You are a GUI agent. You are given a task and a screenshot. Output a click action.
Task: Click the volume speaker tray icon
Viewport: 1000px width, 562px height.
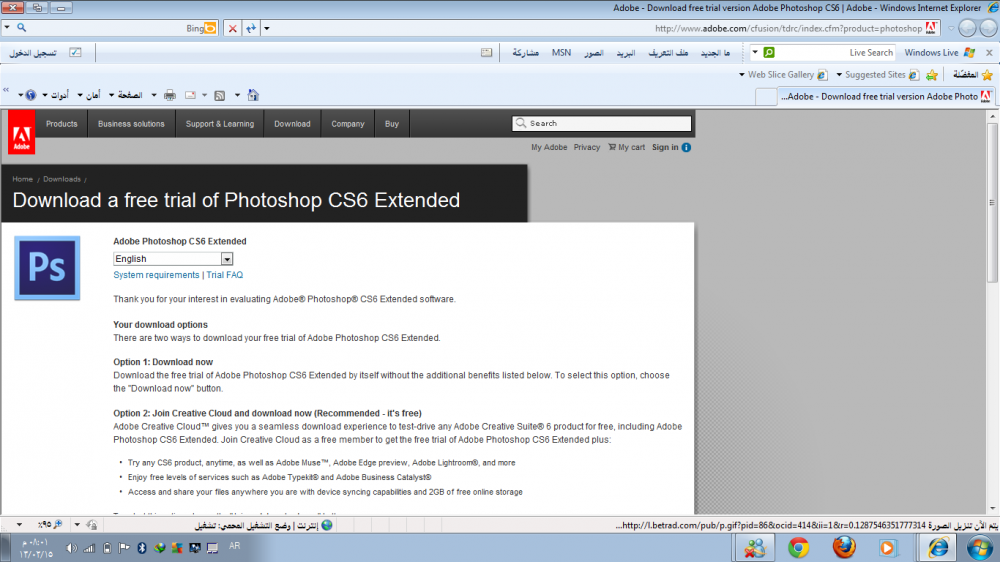tap(72, 548)
